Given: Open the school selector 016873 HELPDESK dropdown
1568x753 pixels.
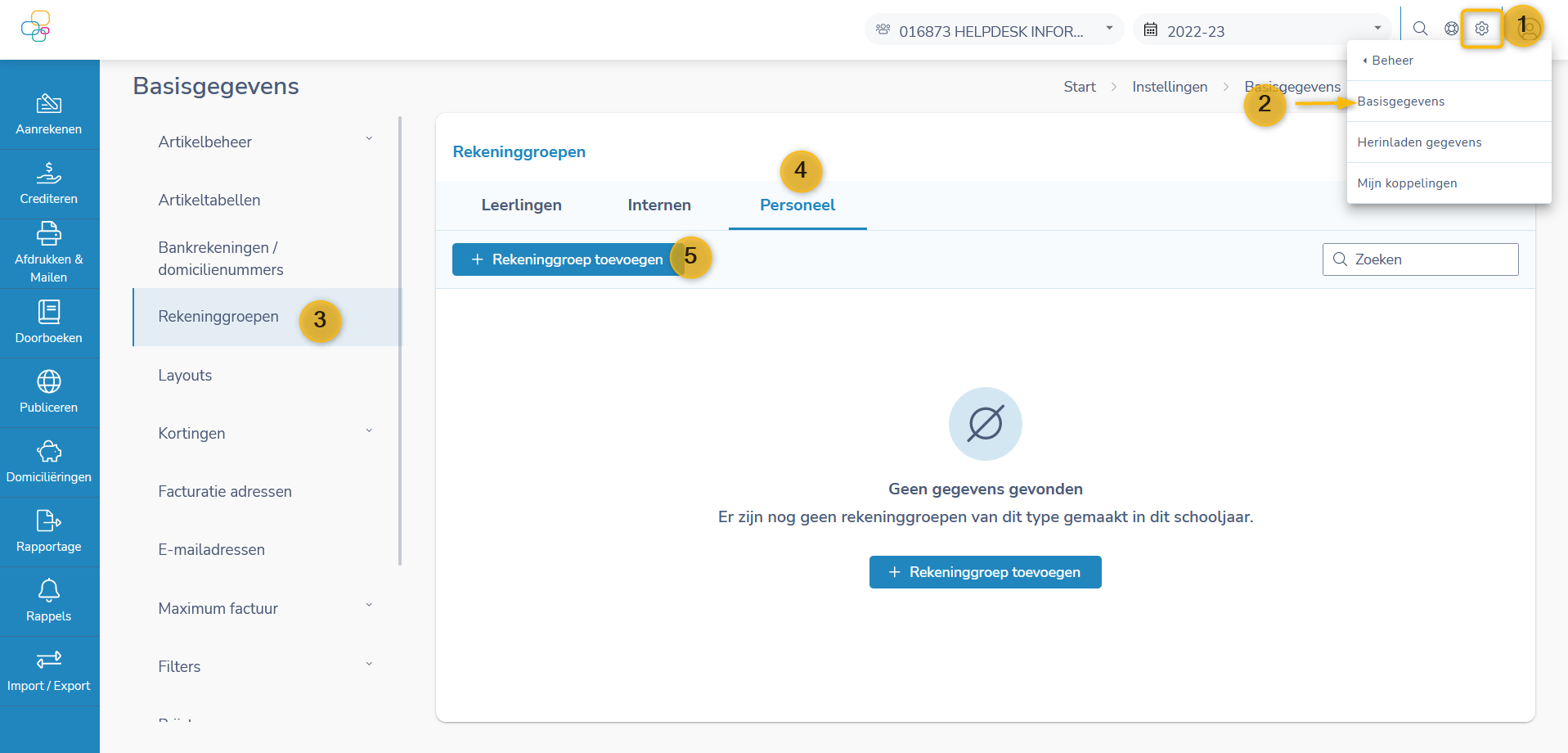Looking at the screenshot, I should click(x=994, y=31).
